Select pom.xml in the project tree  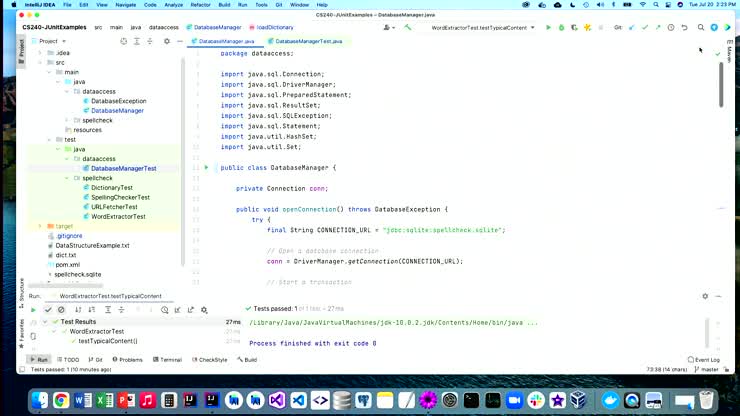tap(67, 265)
